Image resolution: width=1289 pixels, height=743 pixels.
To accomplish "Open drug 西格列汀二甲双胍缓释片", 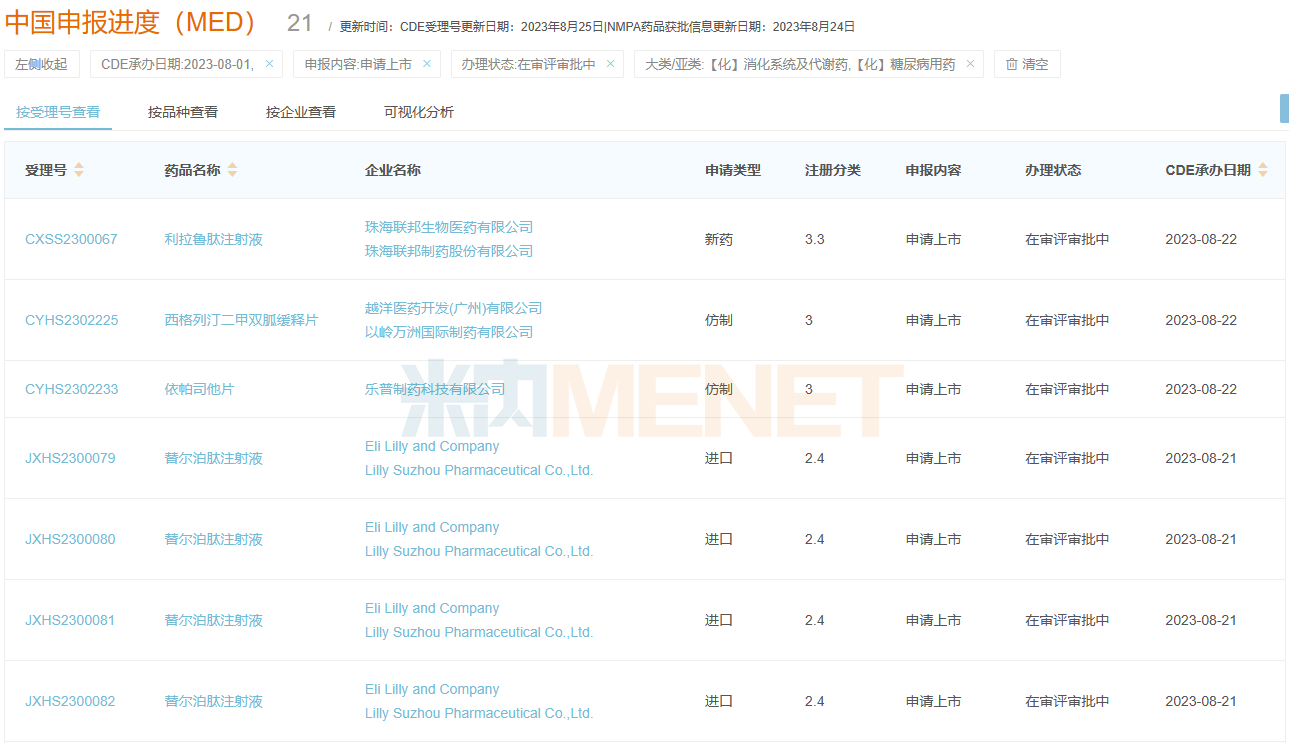I will click(x=242, y=320).
